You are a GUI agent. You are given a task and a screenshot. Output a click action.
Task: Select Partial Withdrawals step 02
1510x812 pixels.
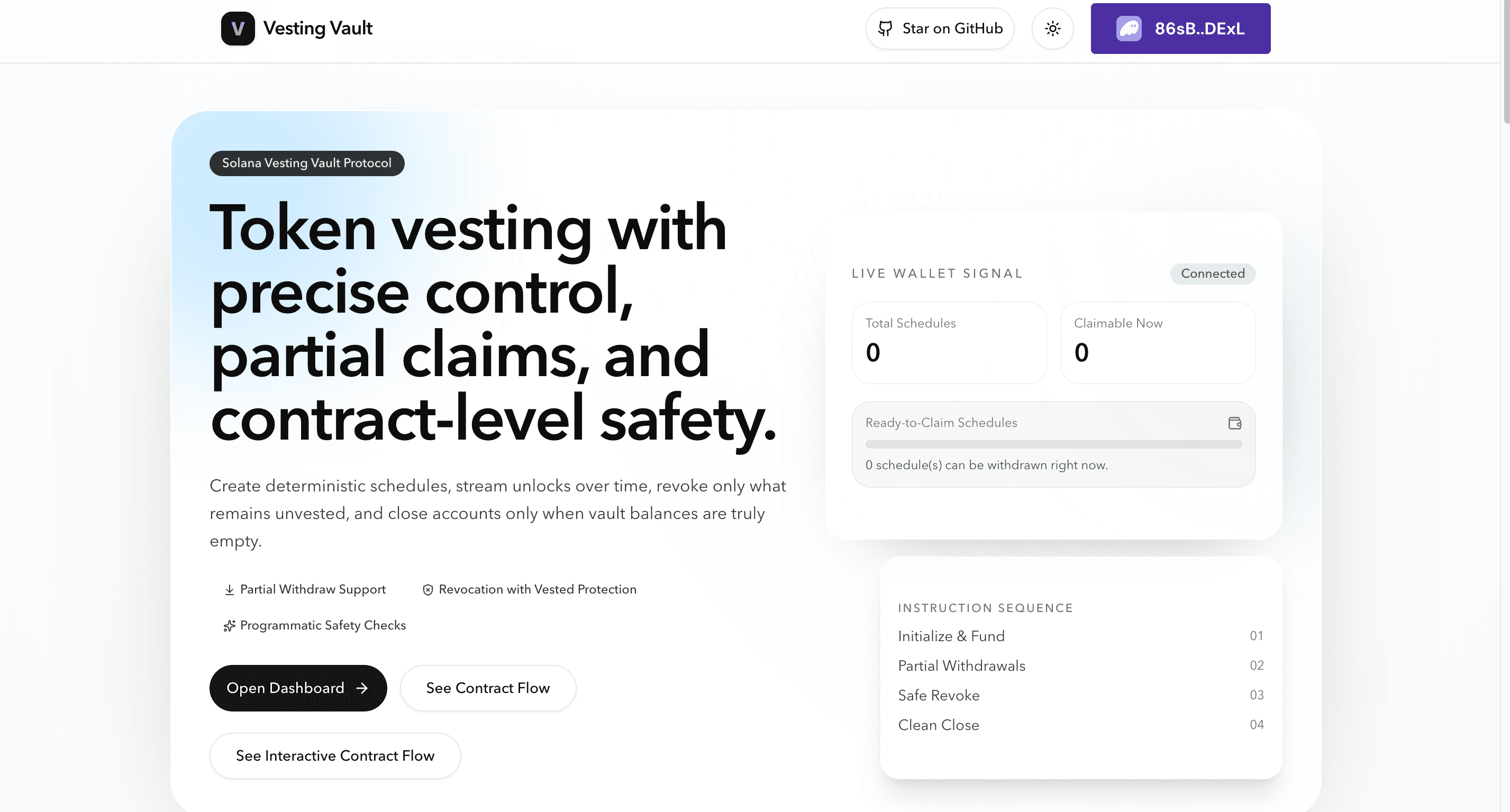pos(961,665)
